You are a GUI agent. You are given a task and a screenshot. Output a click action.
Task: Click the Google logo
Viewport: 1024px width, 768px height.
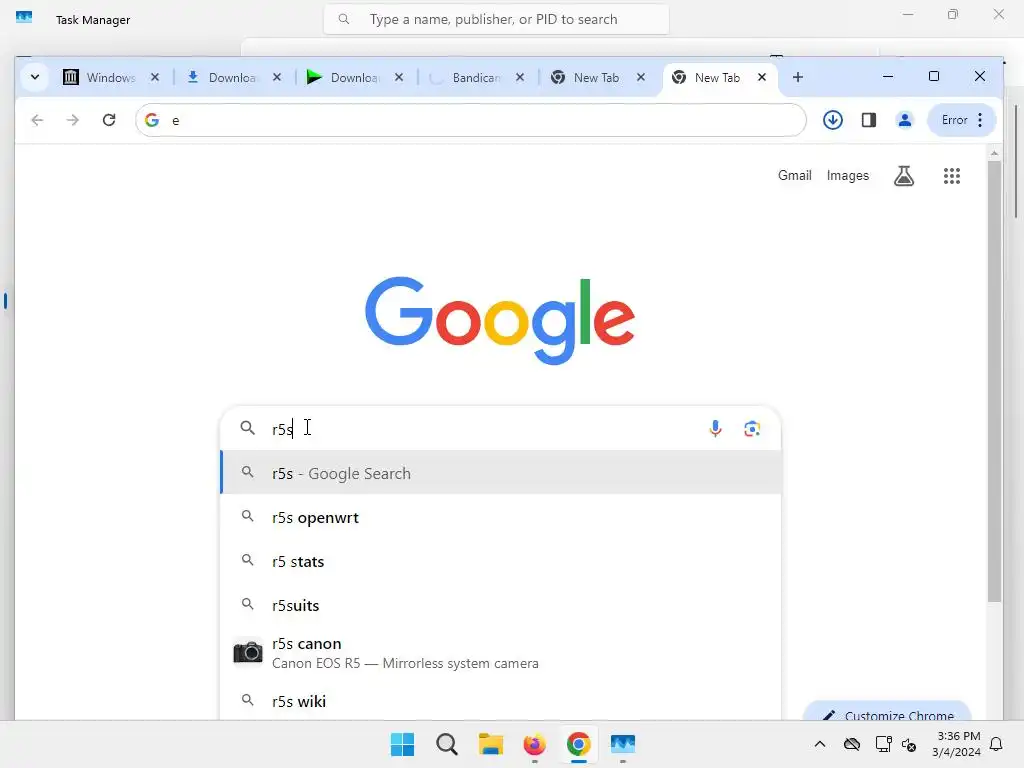[500, 320]
